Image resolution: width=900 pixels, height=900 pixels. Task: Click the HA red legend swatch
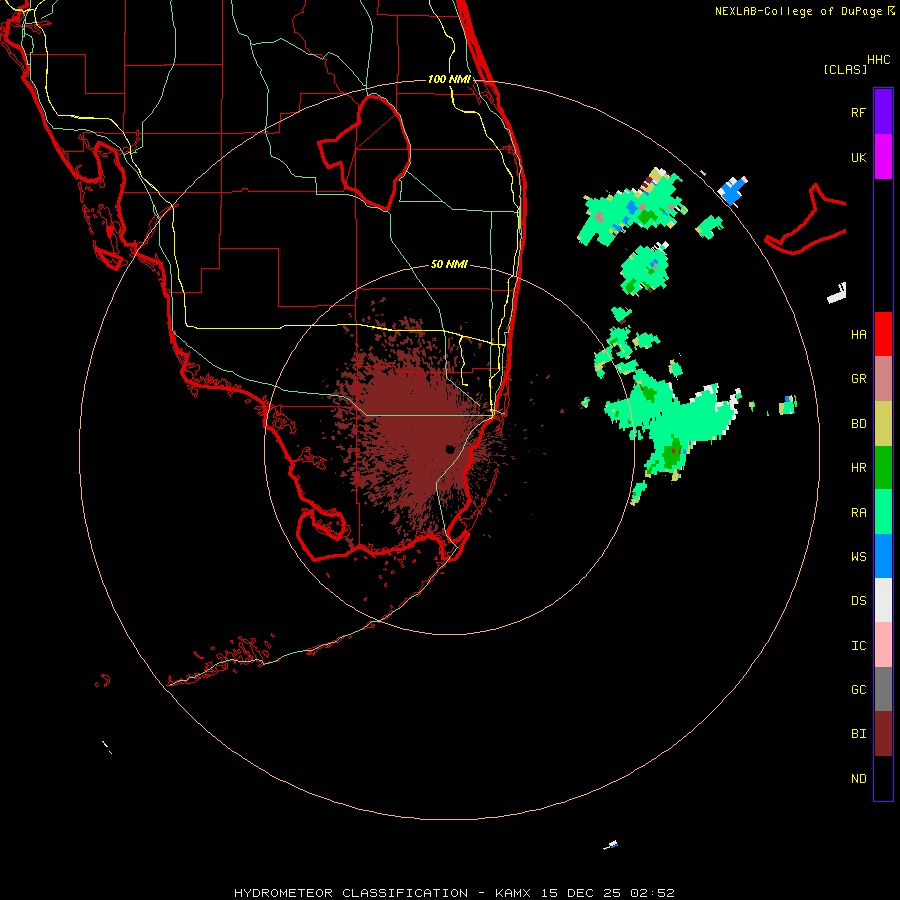click(883, 334)
